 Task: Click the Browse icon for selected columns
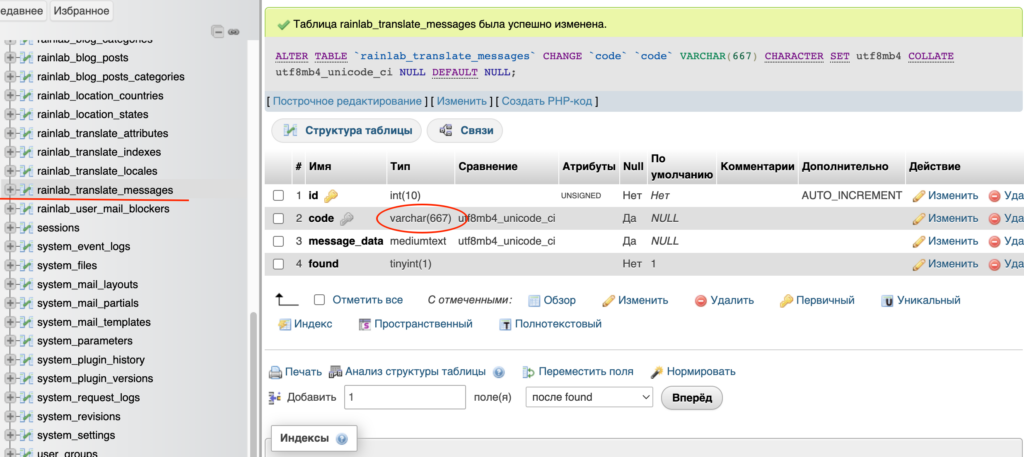tap(534, 300)
